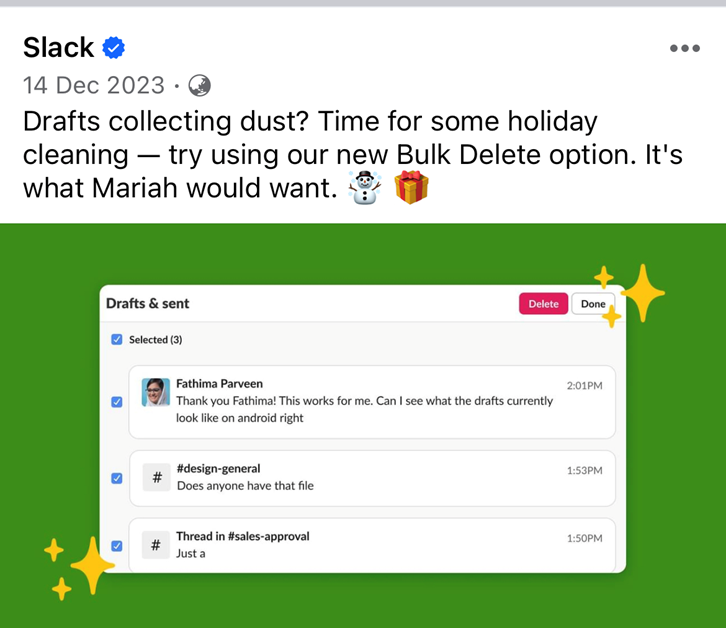Click the Done button

tap(593, 304)
